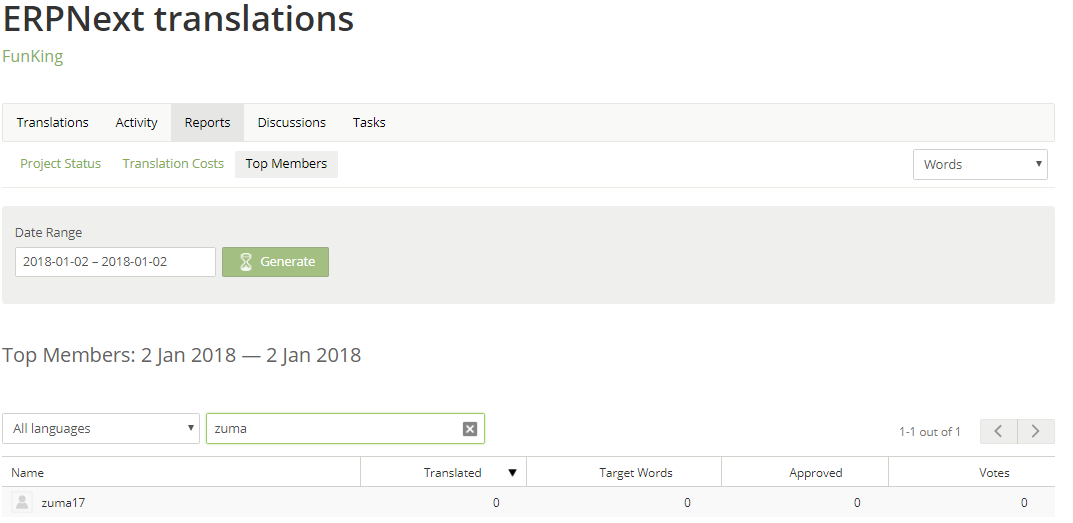Click the '1-1 out of 1' text
1073x523 pixels.
(x=930, y=432)
